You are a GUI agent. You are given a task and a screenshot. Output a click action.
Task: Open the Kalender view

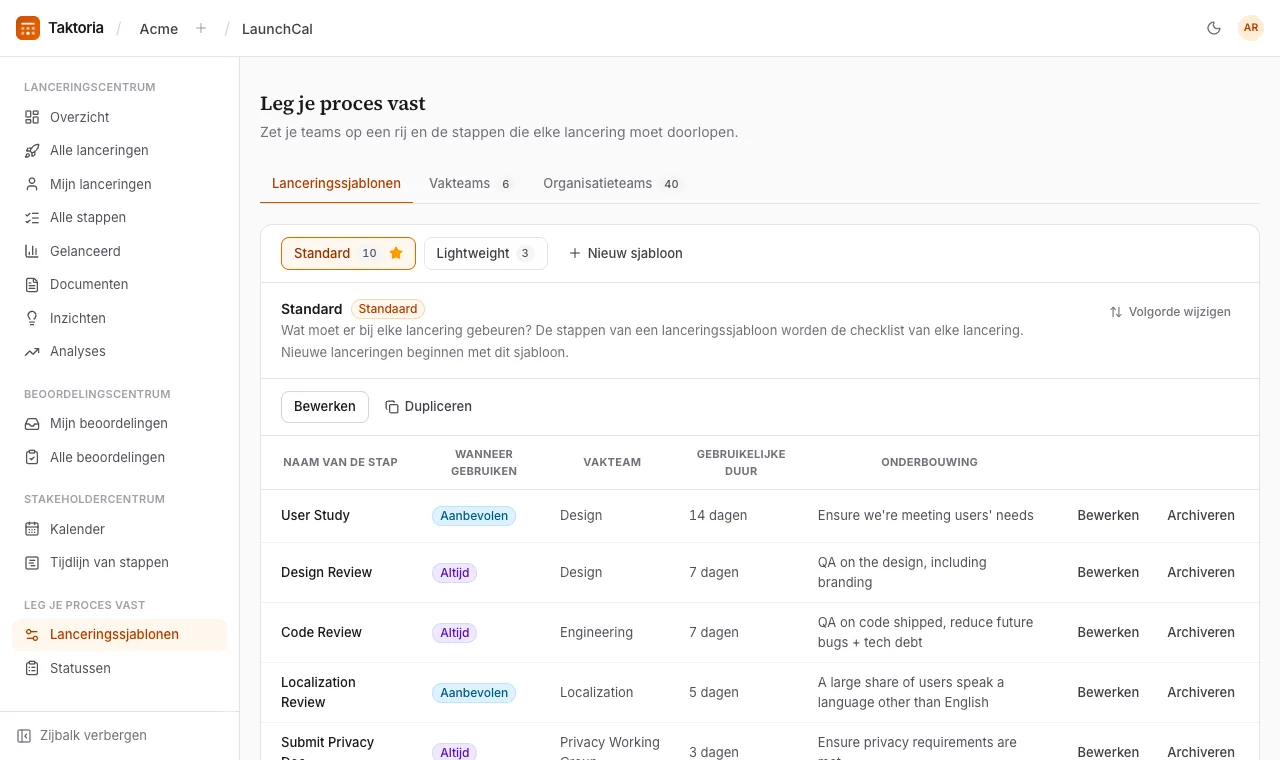(x=120, y=529)
